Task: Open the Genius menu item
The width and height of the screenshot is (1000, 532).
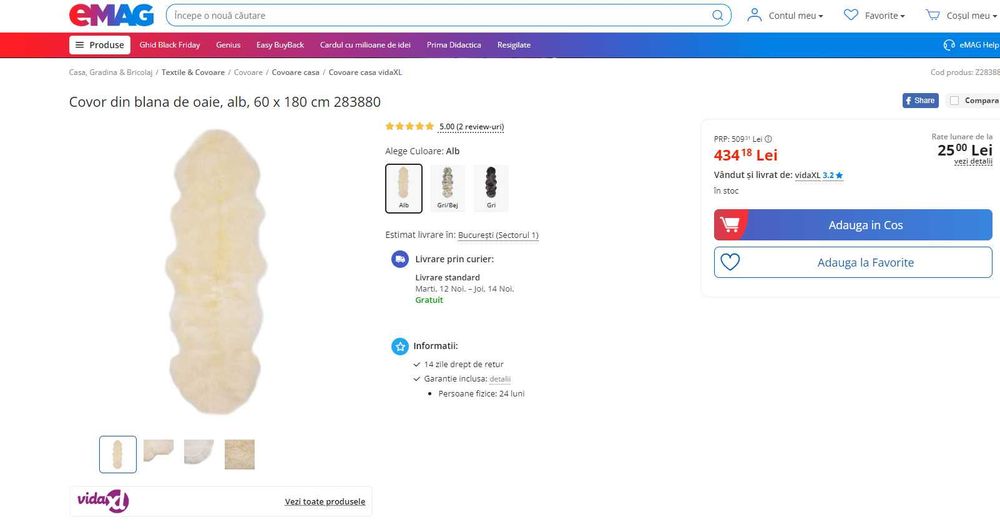Action: click(228, 45)
